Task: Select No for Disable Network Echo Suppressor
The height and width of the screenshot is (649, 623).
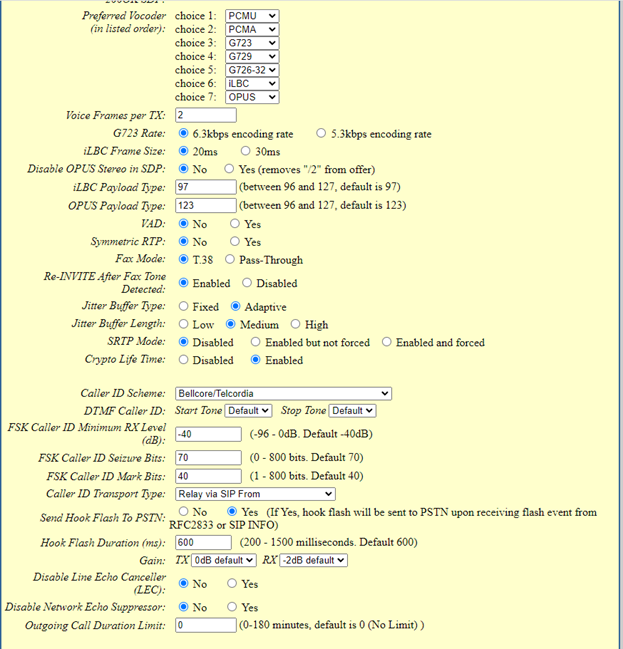Action: coord(183,607)
